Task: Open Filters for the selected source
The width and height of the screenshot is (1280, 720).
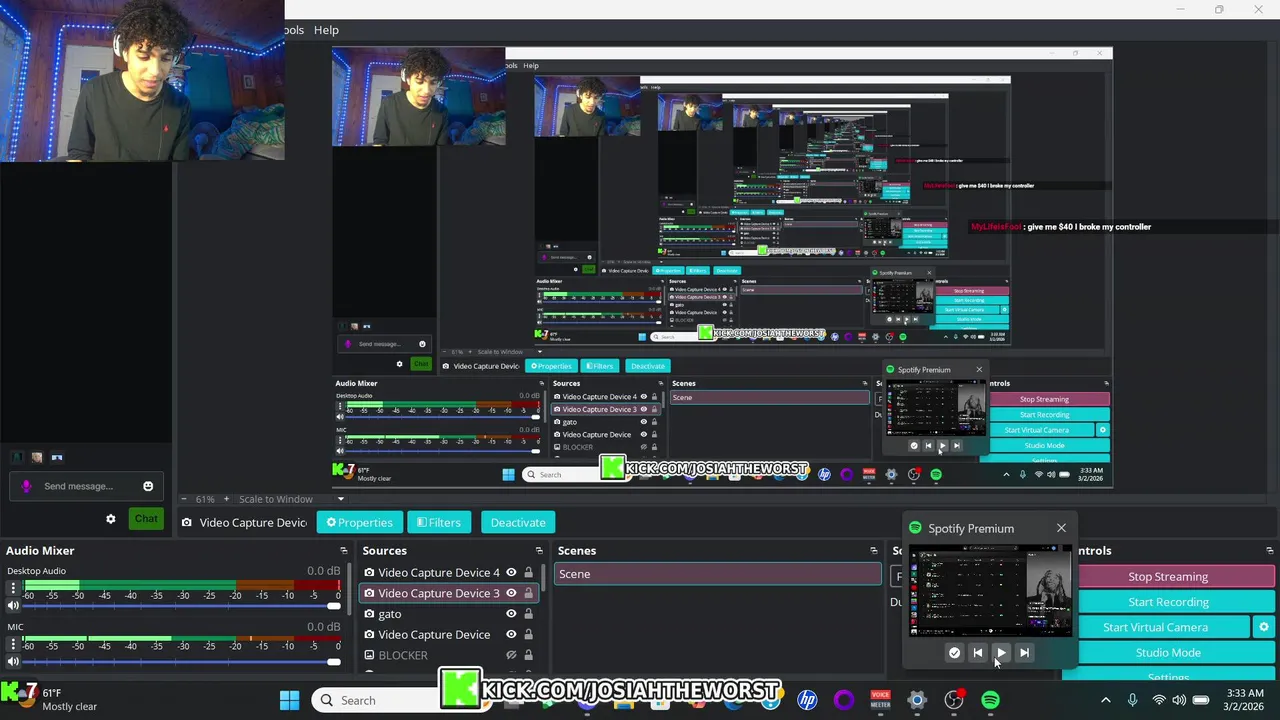Action: (x=439, y=522)
